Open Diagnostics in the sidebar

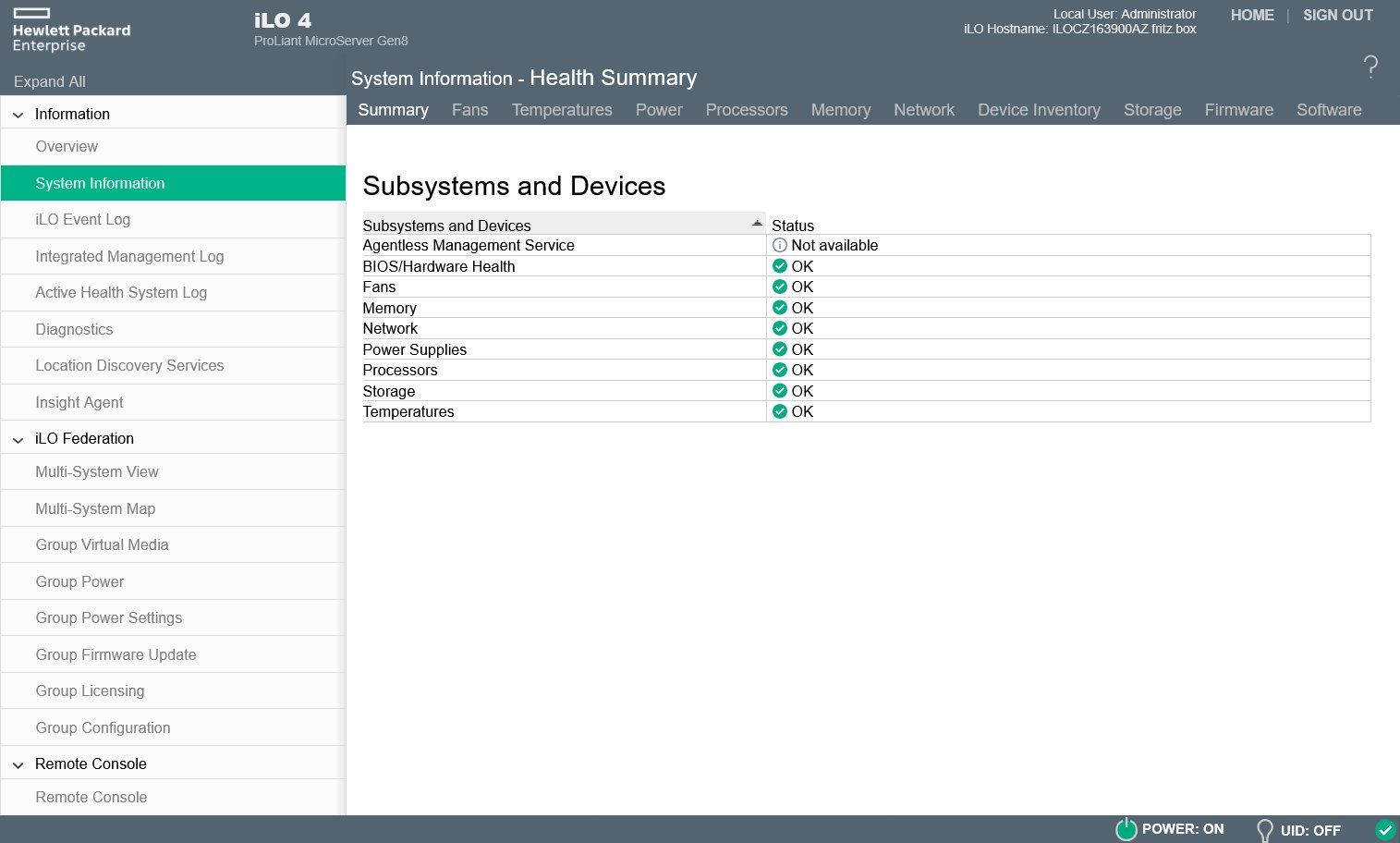[x=173, y=329]
